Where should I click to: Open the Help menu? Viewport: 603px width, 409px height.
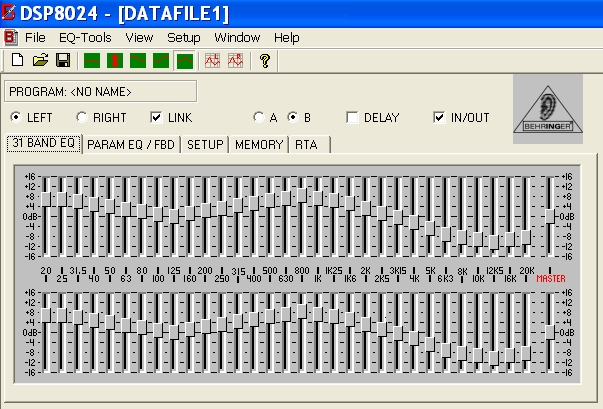point(287,38)
